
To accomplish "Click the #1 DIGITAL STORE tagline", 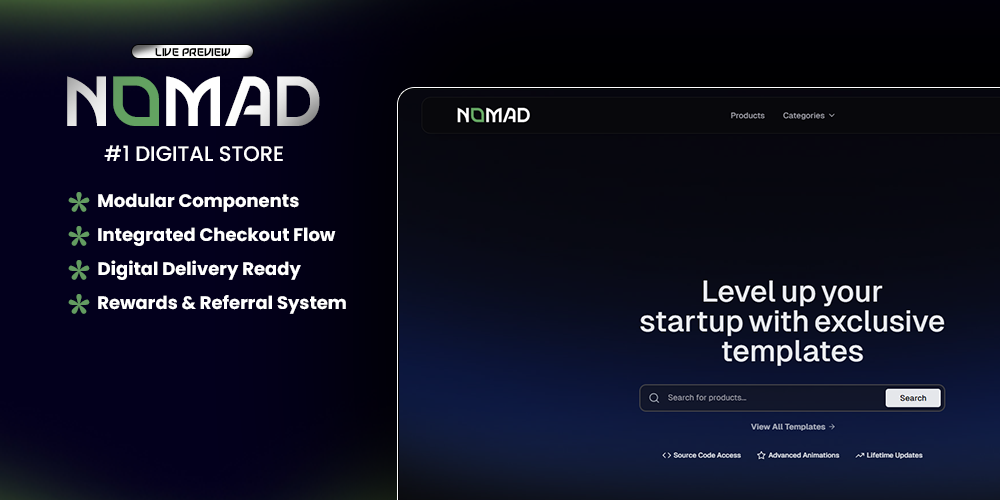I will point(194,154).
